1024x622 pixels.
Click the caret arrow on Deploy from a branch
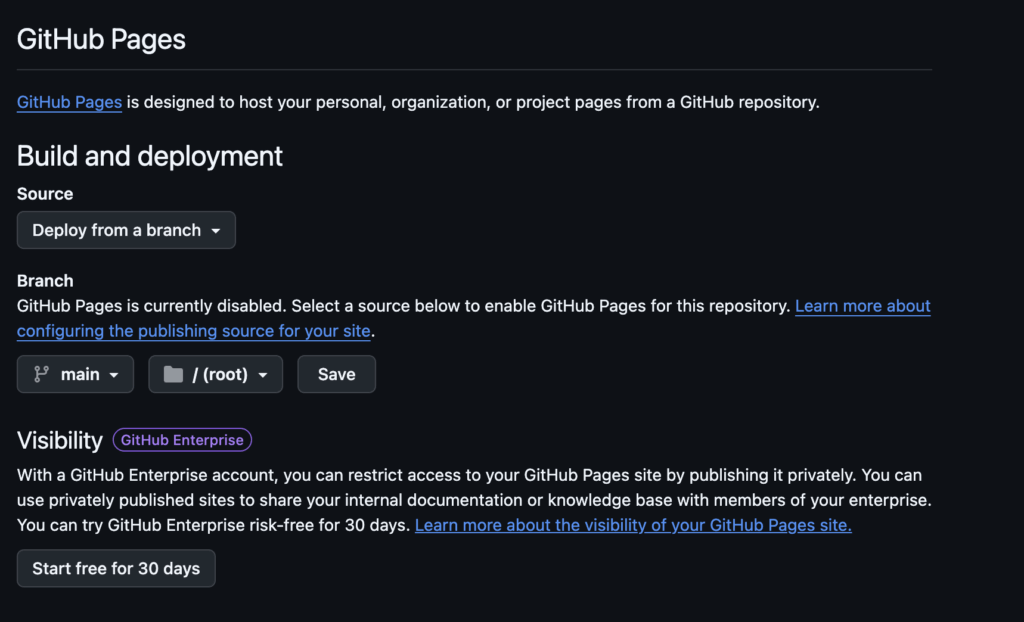pos(215,231)
